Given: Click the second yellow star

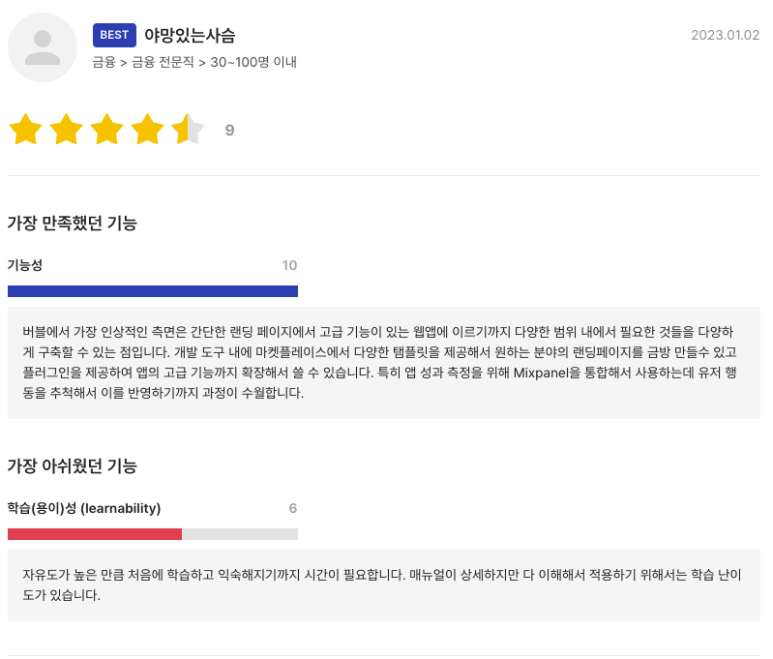Looking at the screenshot, I should (x=66, y=129).
